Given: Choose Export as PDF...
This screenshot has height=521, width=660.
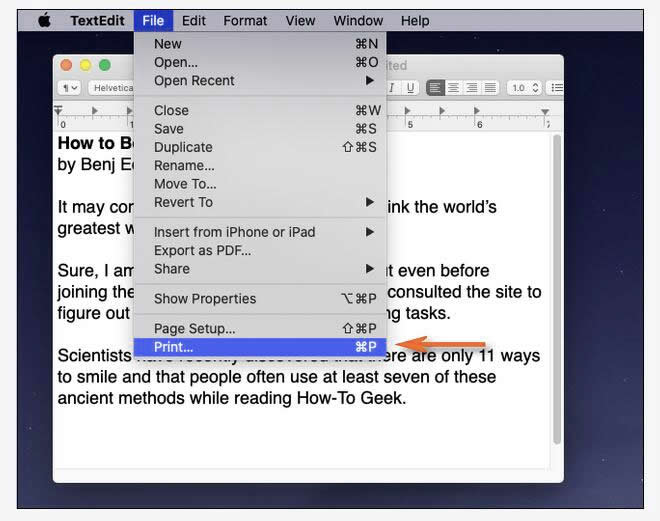Looking at the screenshot, I should 260,250.
